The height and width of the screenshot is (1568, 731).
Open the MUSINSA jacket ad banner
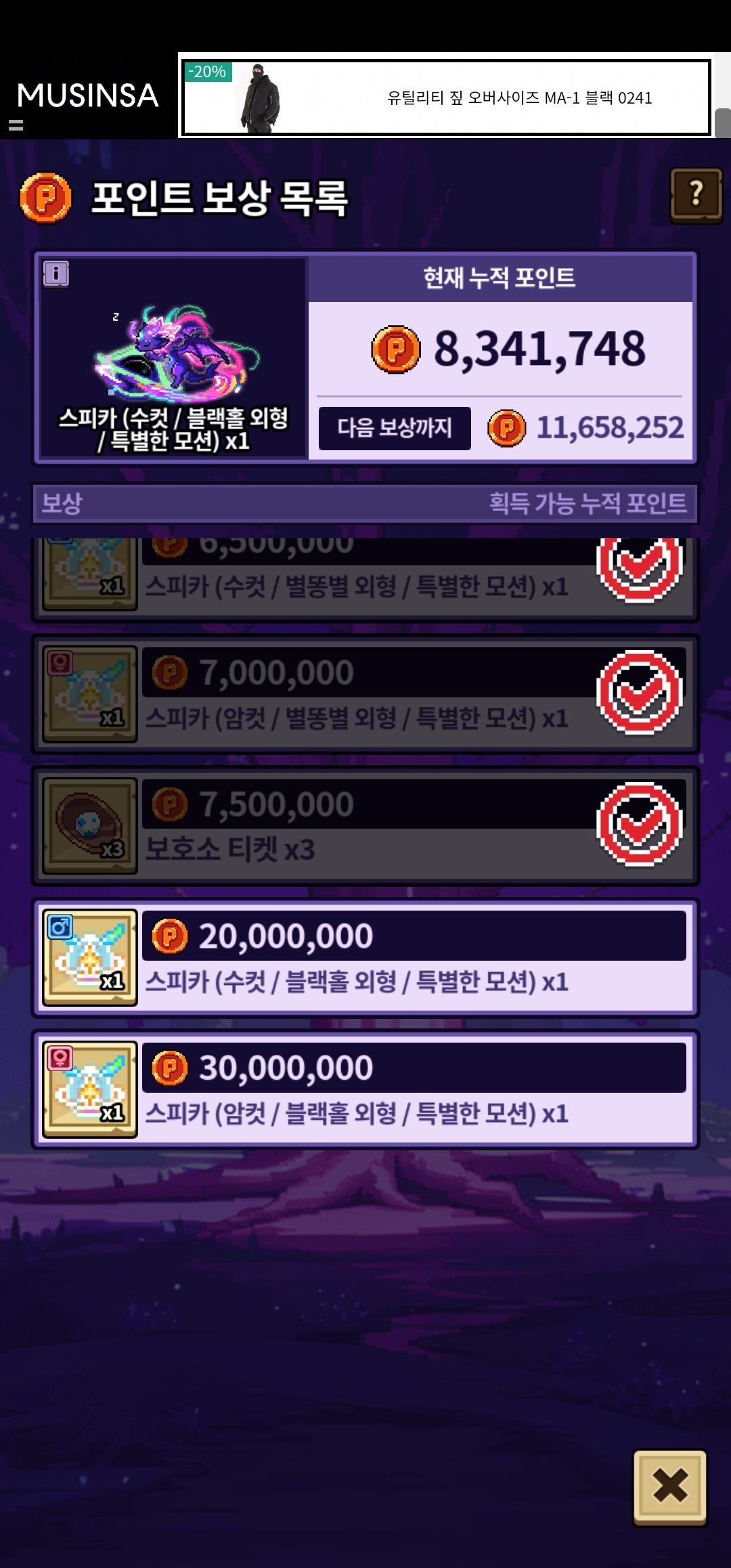(447, 97)
